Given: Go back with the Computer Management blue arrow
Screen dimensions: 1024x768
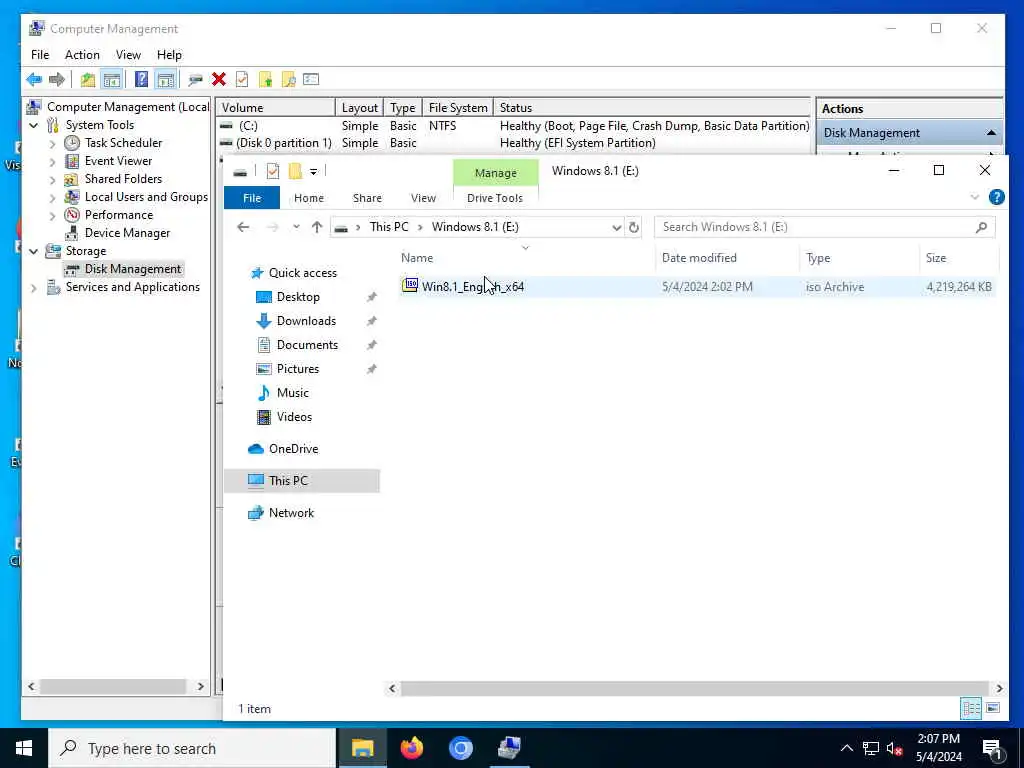Looking at the screenshot, I should [34, 80].
